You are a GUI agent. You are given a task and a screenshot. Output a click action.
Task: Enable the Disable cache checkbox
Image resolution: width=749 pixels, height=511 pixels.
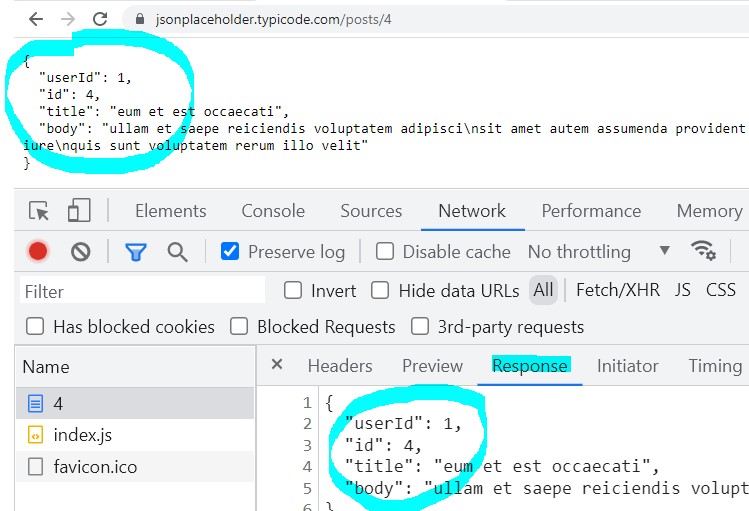click(x=385, y=252)
